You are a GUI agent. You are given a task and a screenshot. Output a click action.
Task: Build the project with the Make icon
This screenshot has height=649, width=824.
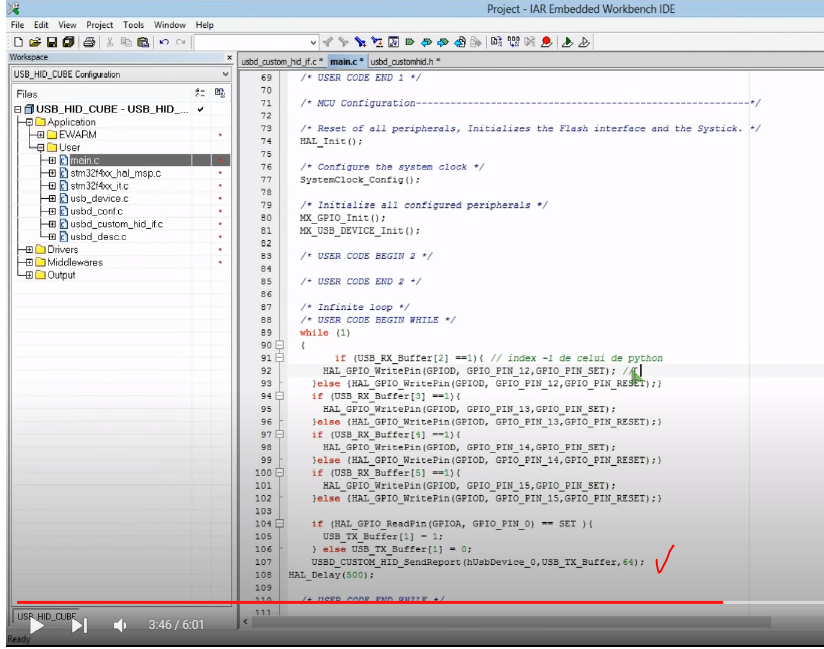tap(513, 42)
